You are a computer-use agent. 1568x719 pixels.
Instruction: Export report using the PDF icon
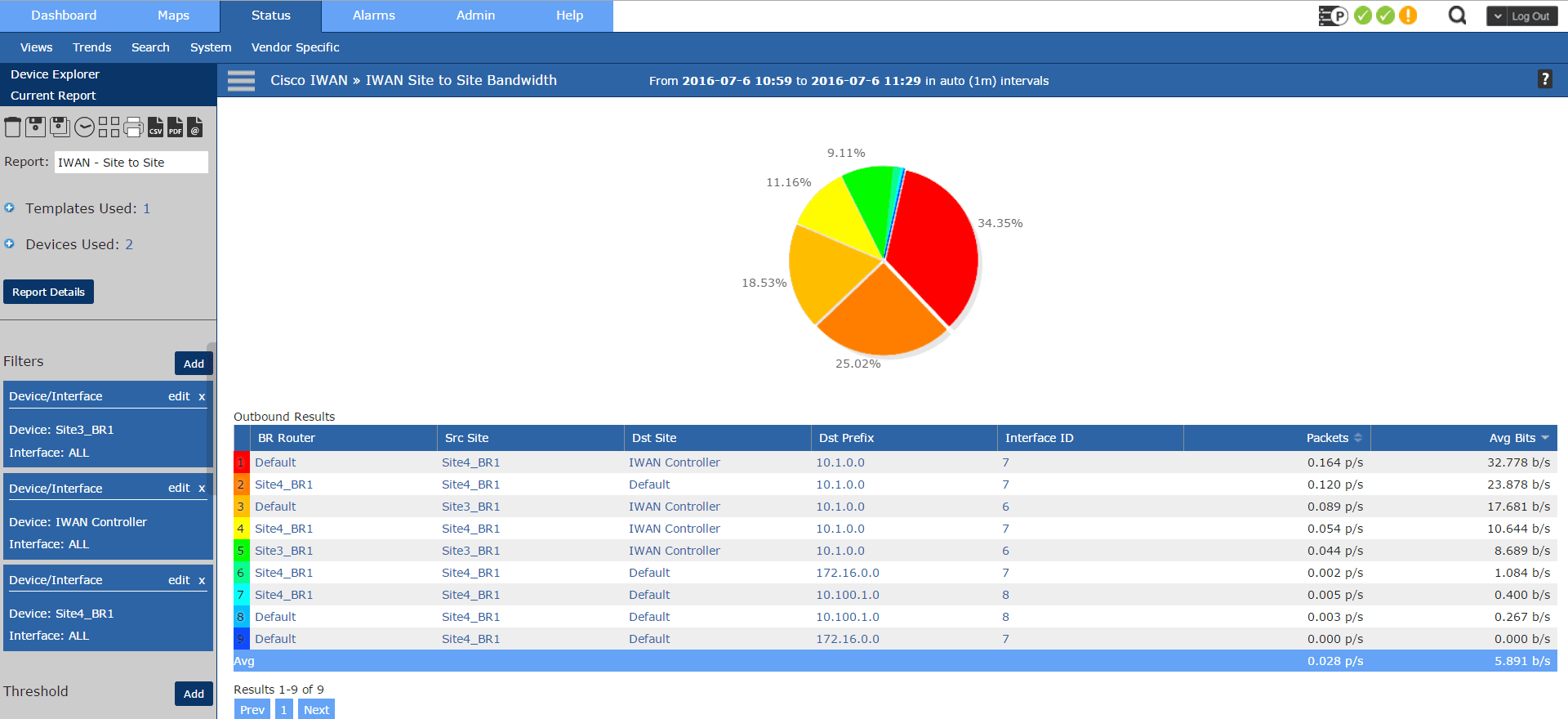pos(175,127)
